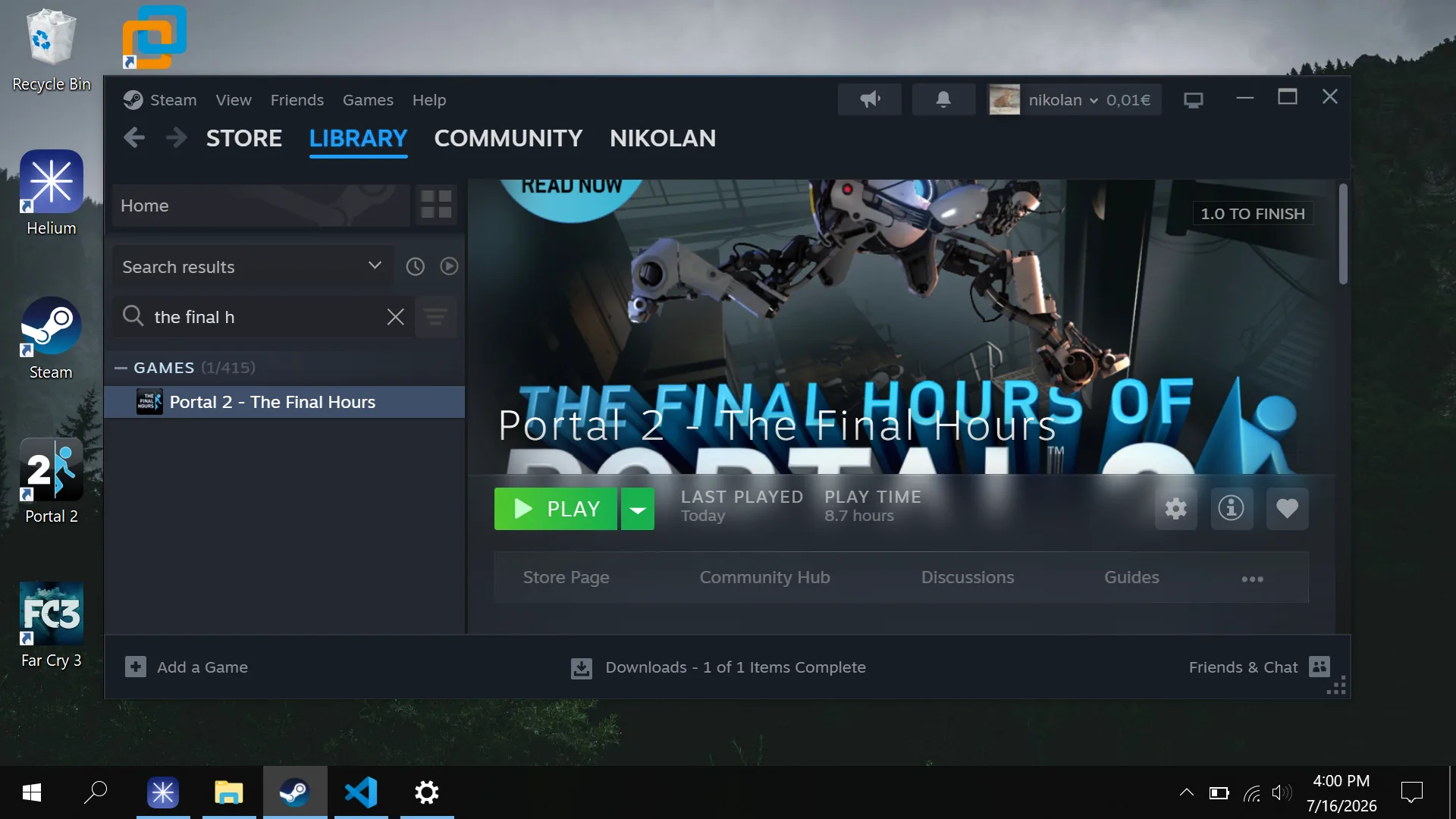This screenshot has height=819, width=1456.
Task: Open the Games menu
Action: point(368,100)
